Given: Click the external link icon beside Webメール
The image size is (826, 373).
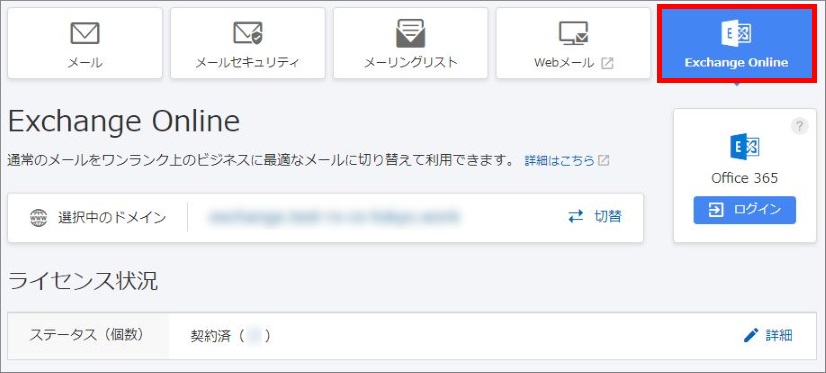Looking at the screenshot, I should [607, 63].
